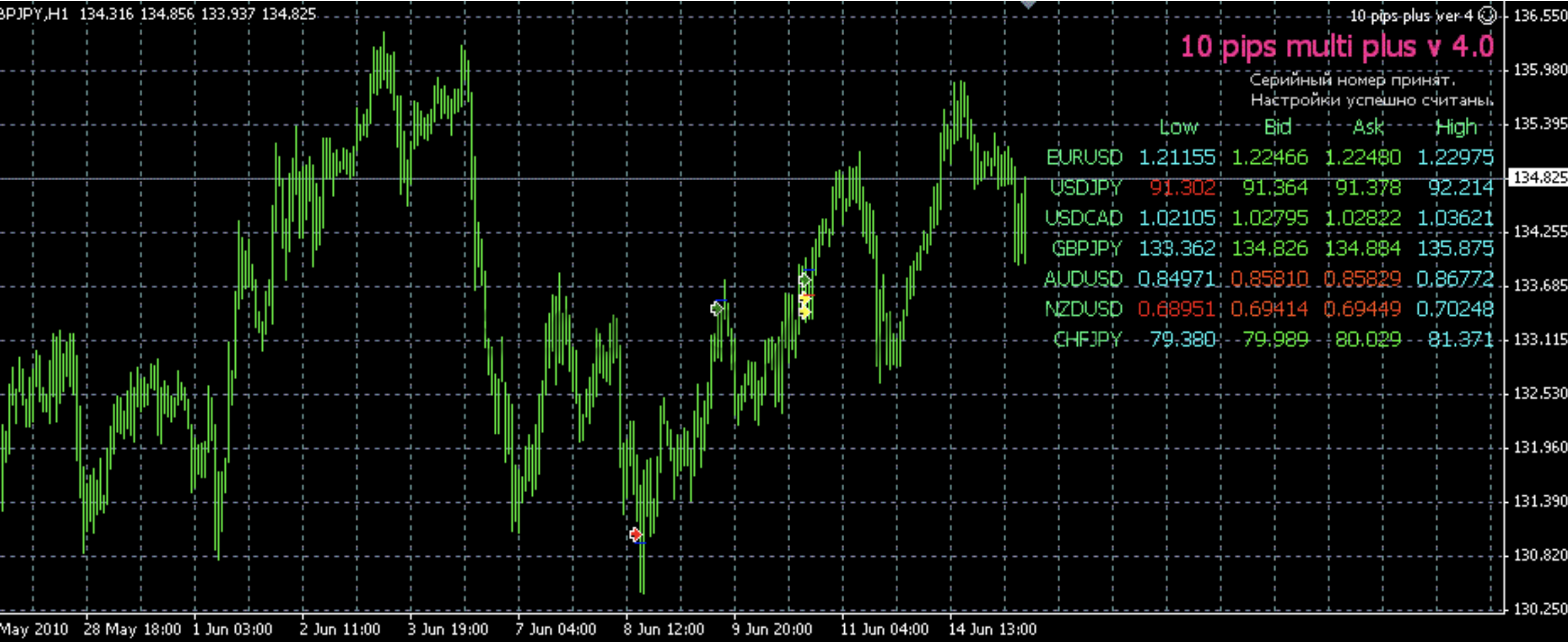The height and width of the screenshot is (642, 1568).
Task: Click the Bid column header
Action: 1277,127
